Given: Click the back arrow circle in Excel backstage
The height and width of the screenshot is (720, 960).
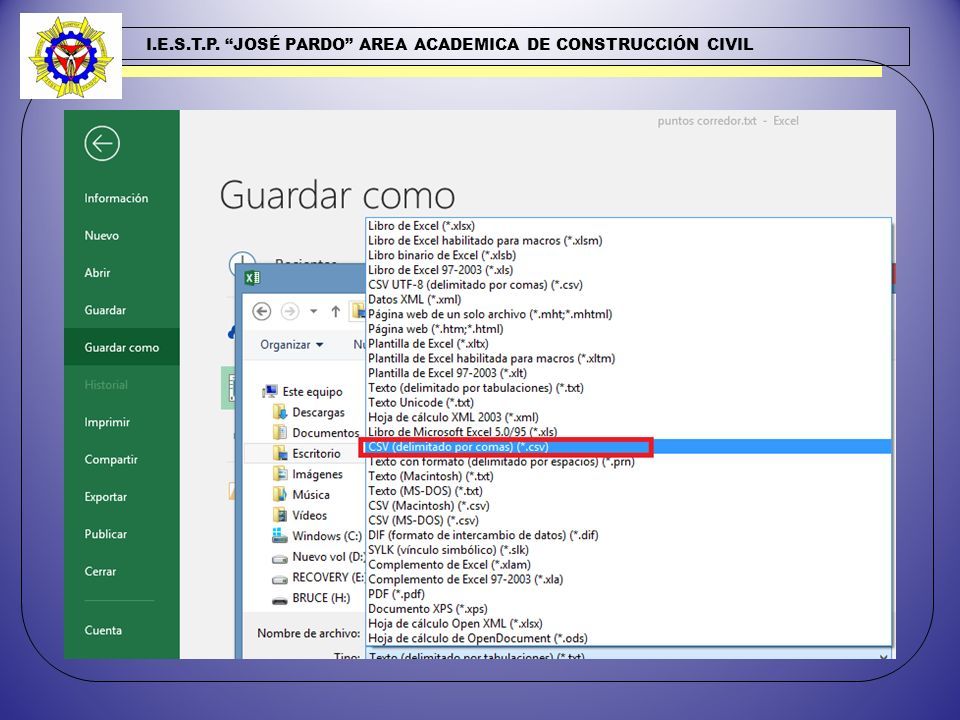Looking at the screenshot, I should 102,143.
